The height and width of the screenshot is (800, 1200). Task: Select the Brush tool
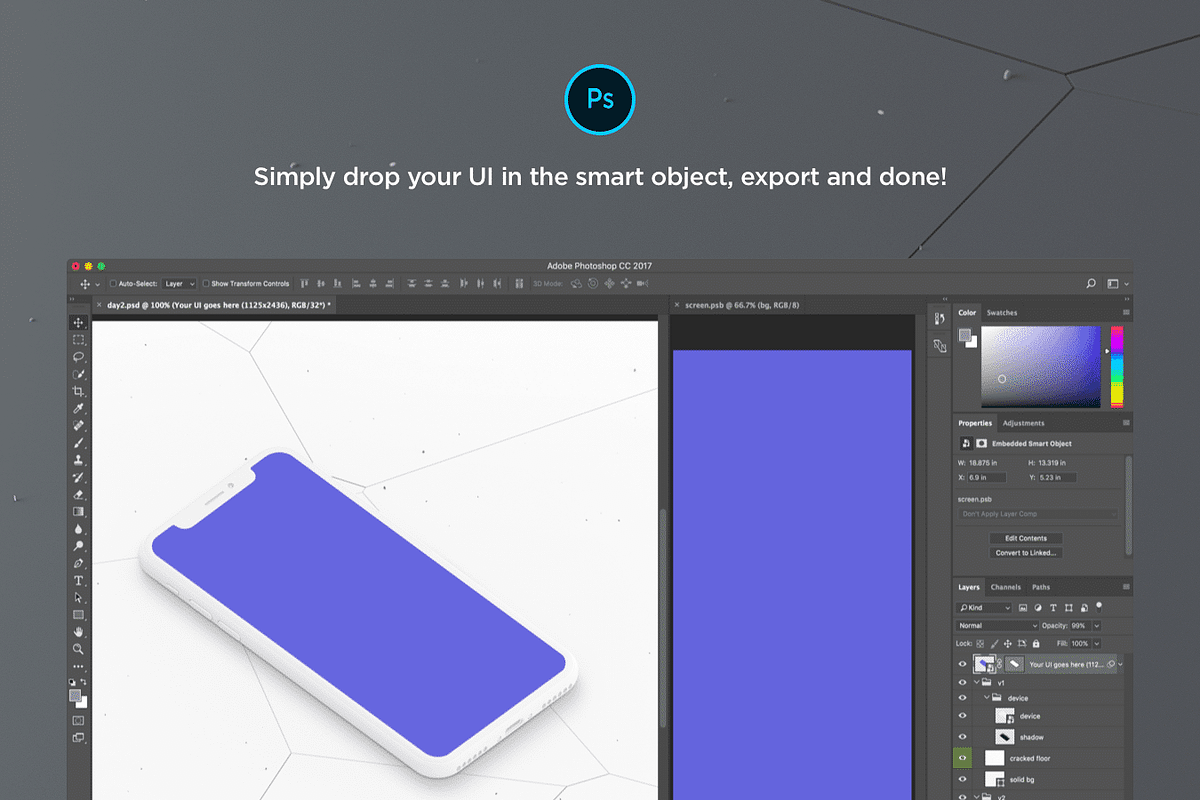tap(78, 442)
